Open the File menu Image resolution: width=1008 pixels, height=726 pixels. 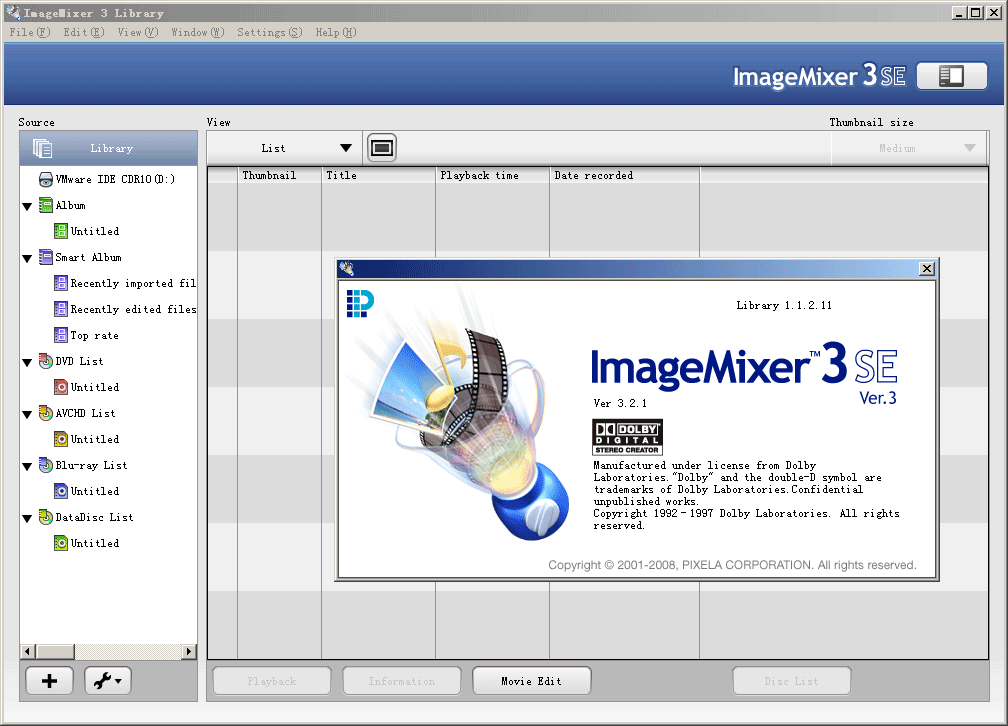(x=30, y=32)
